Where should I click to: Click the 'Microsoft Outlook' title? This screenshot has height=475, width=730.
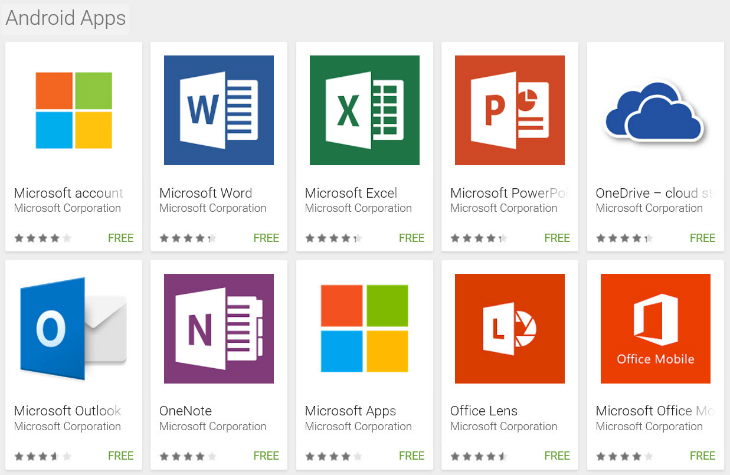(x=68, y=411)
